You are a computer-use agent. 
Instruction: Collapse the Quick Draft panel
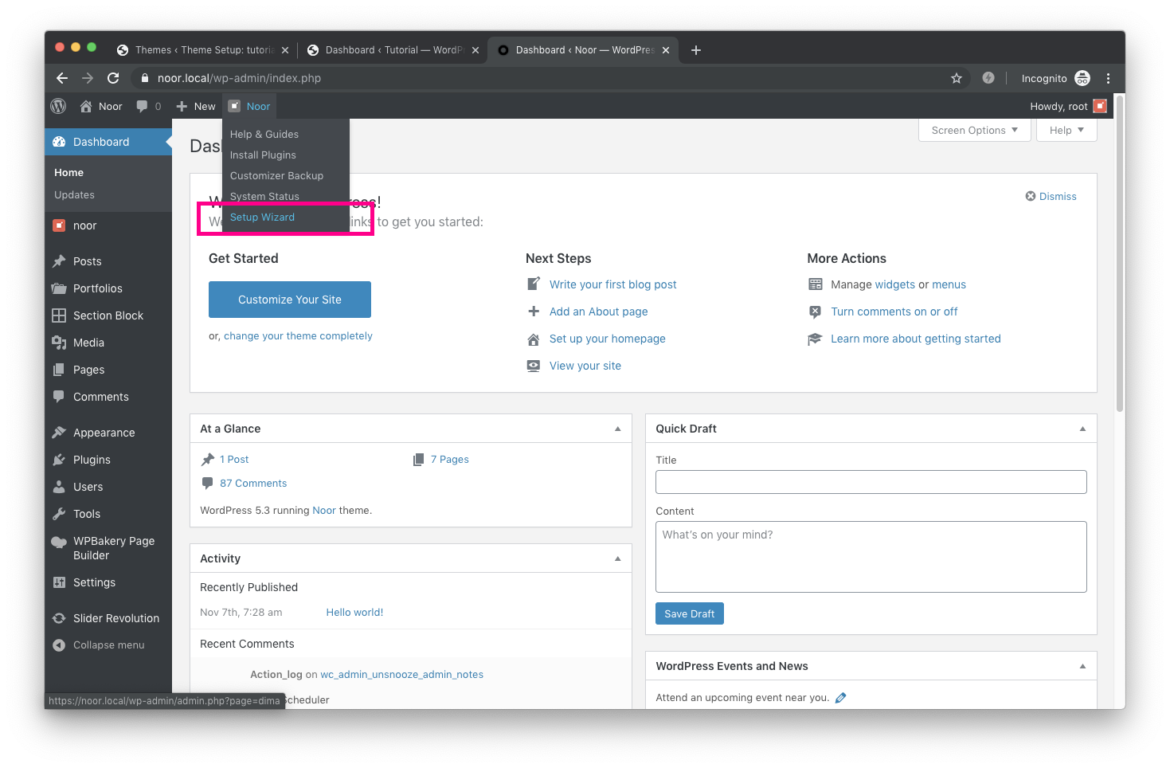1081,428
